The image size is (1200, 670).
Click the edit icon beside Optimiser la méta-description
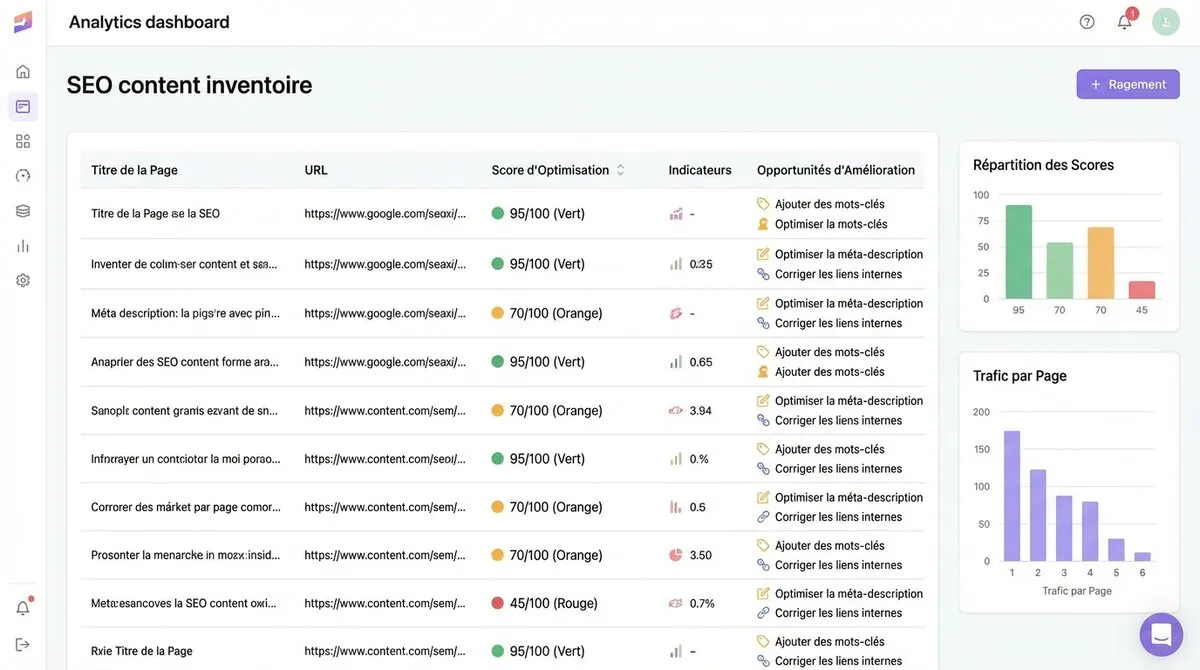point(762,254)
